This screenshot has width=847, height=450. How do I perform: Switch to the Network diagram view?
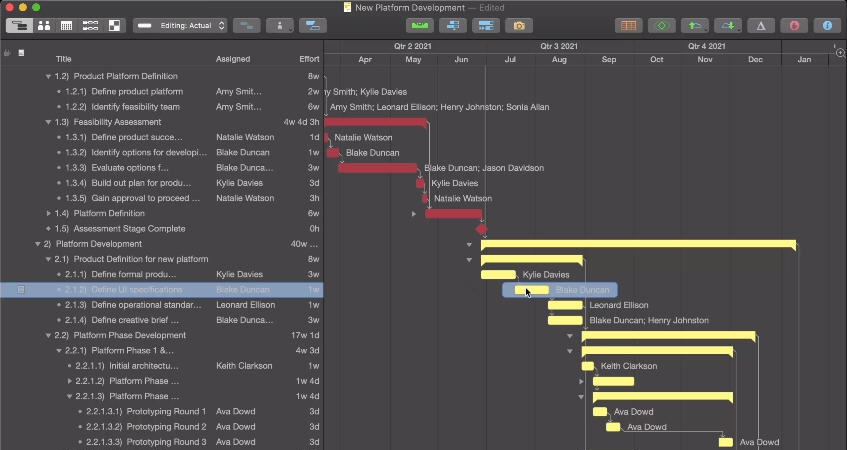click(x=90, y=25)
